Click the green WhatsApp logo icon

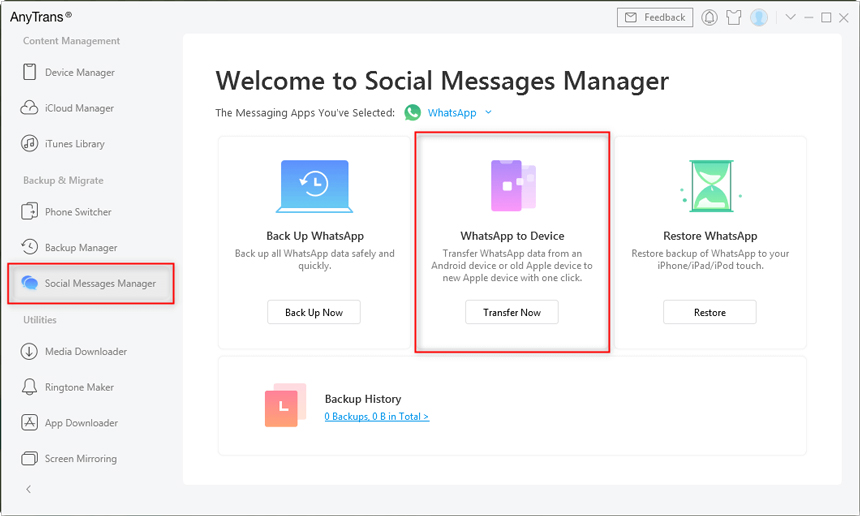point(412,112)
